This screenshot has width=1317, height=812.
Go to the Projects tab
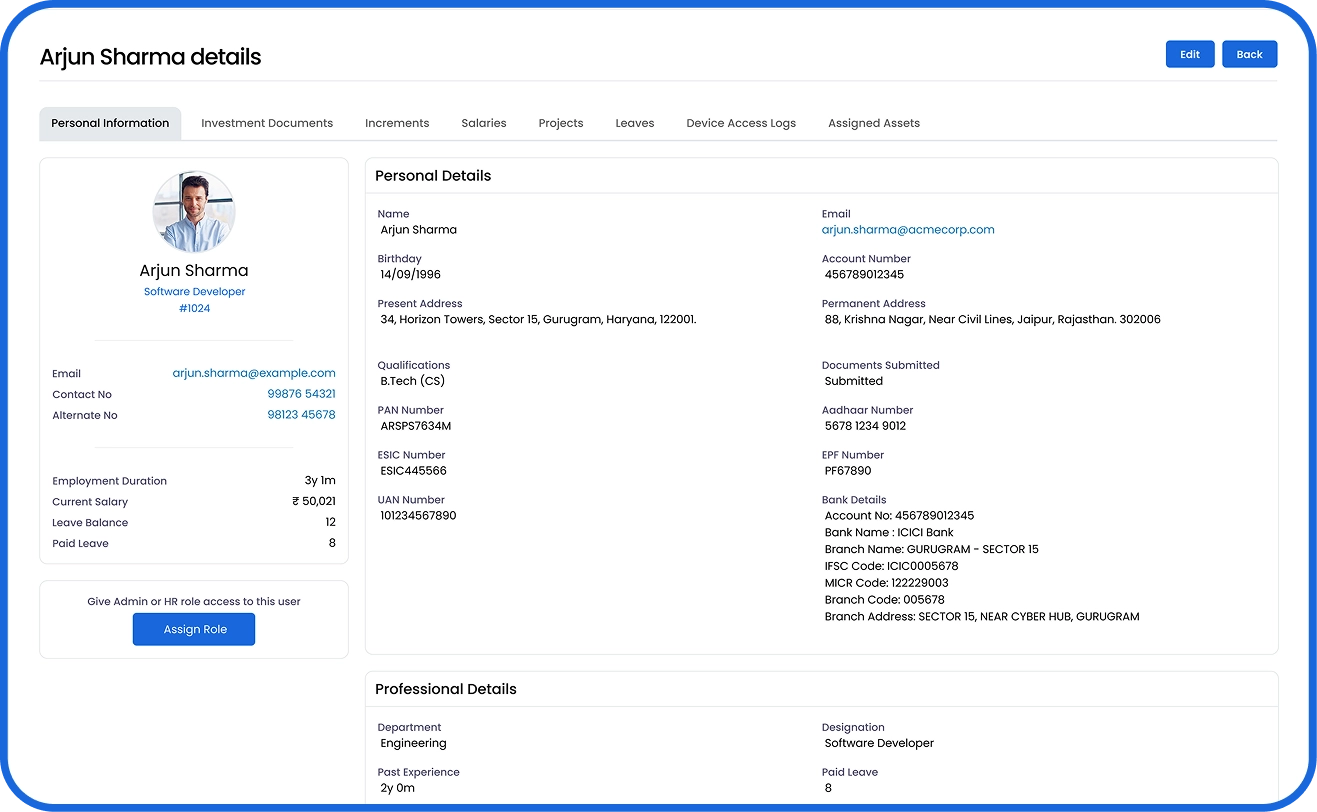[x=561, y=123]
